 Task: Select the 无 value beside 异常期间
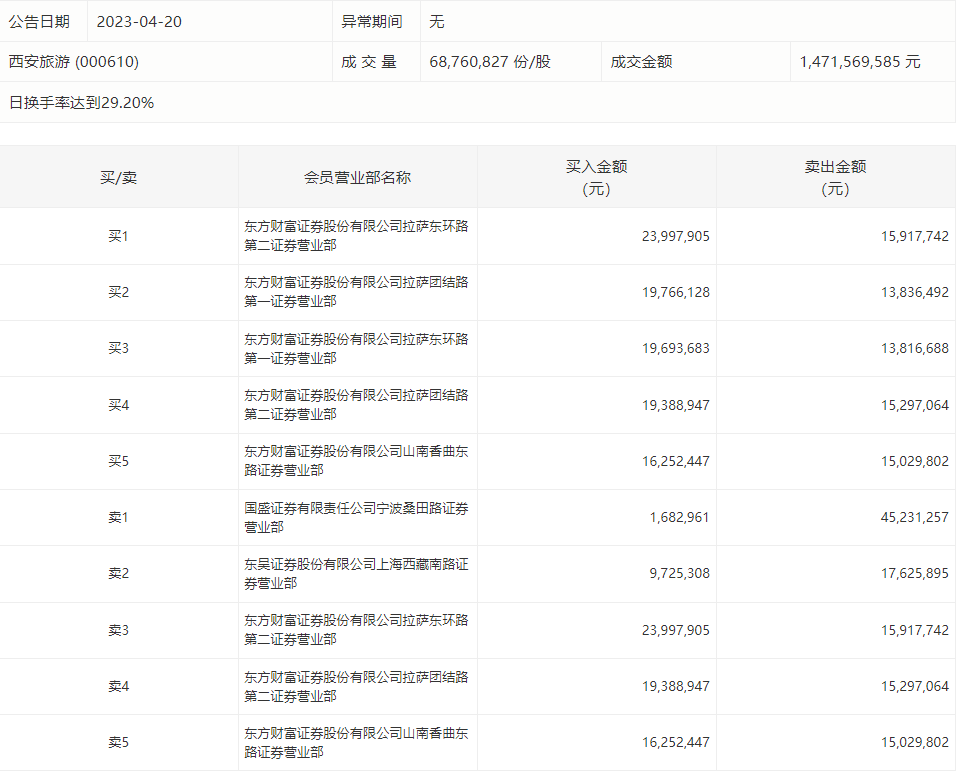pos(437,21)
